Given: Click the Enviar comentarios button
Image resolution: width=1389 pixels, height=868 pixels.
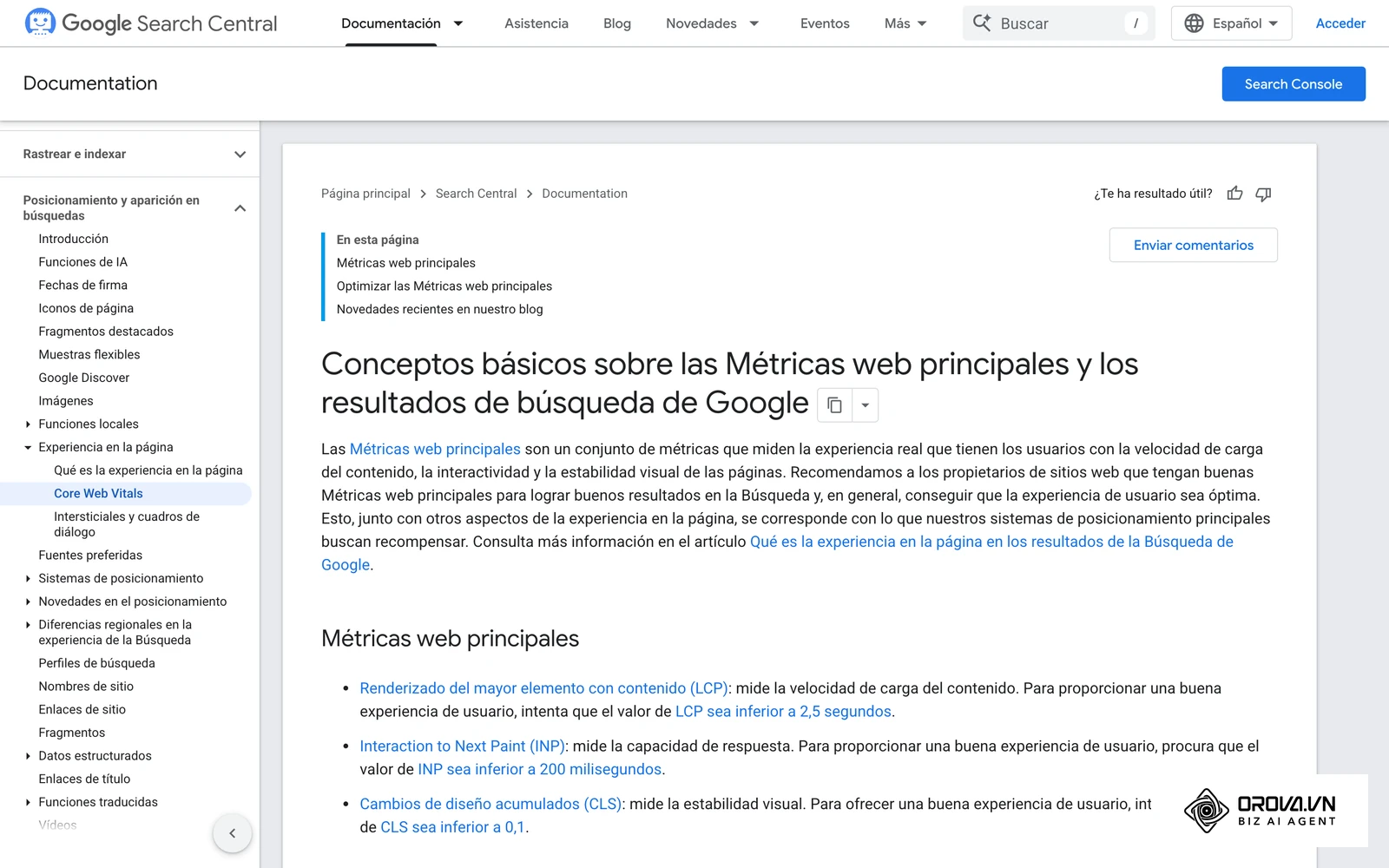Looking at the screenshot, I should (x=1194, y=246).
